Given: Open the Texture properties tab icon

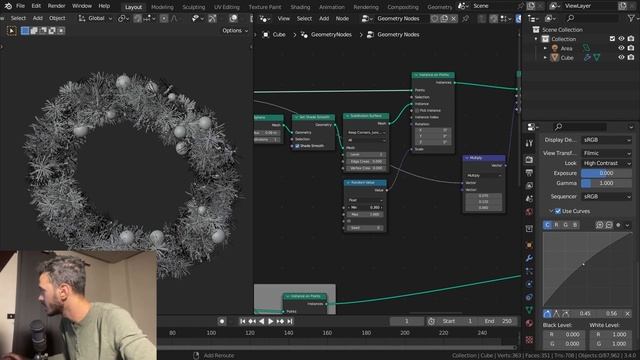Looking at the screenshot, I should 529,339.
